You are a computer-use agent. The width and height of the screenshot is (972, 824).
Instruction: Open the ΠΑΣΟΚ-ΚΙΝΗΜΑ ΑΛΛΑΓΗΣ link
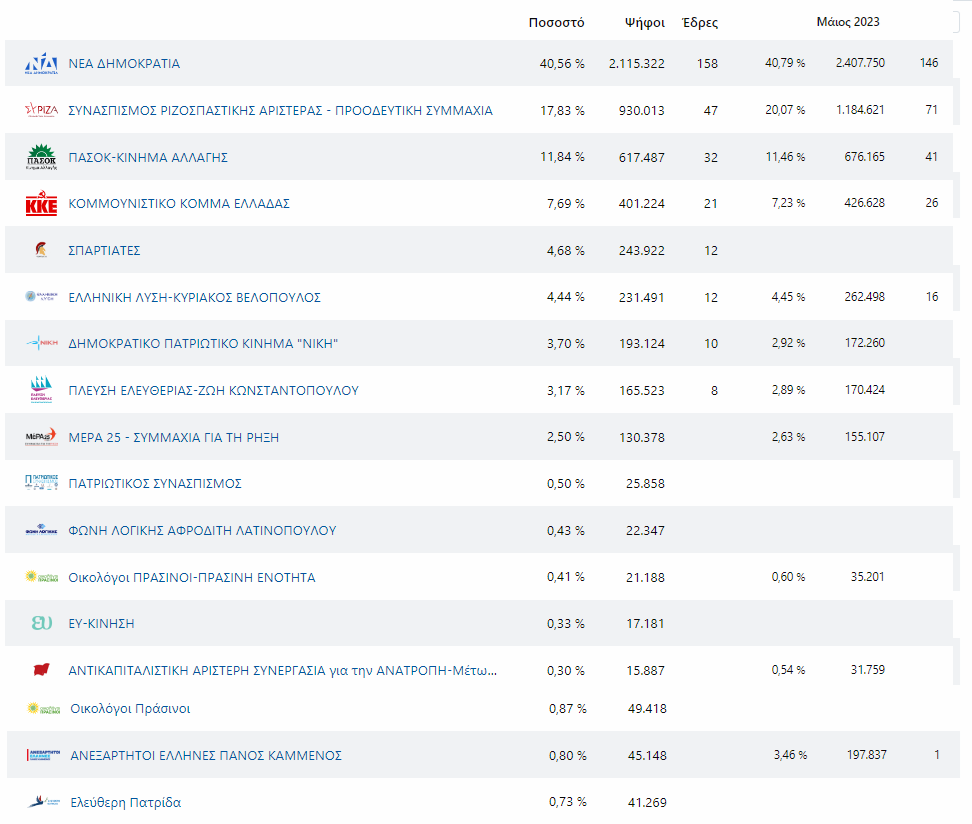[148, 157]
